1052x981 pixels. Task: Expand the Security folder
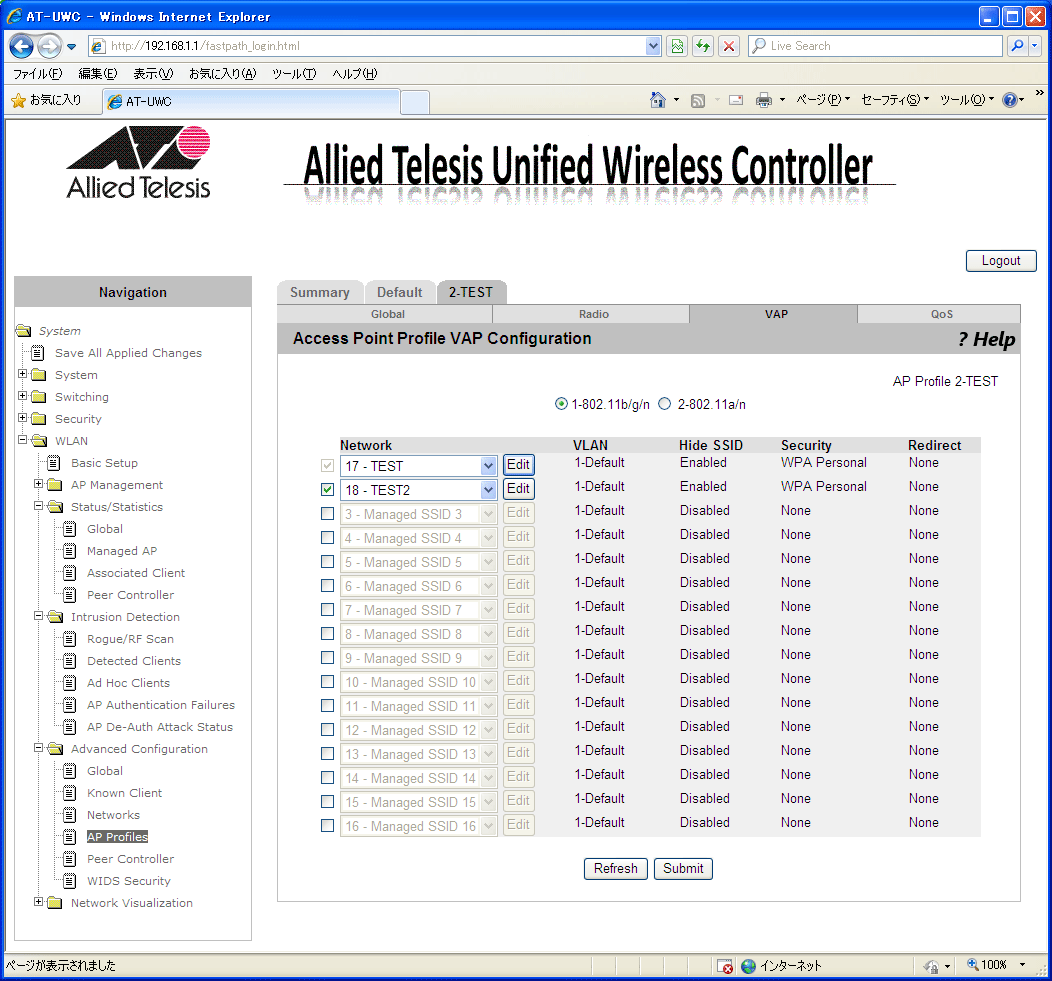[23, 418]
